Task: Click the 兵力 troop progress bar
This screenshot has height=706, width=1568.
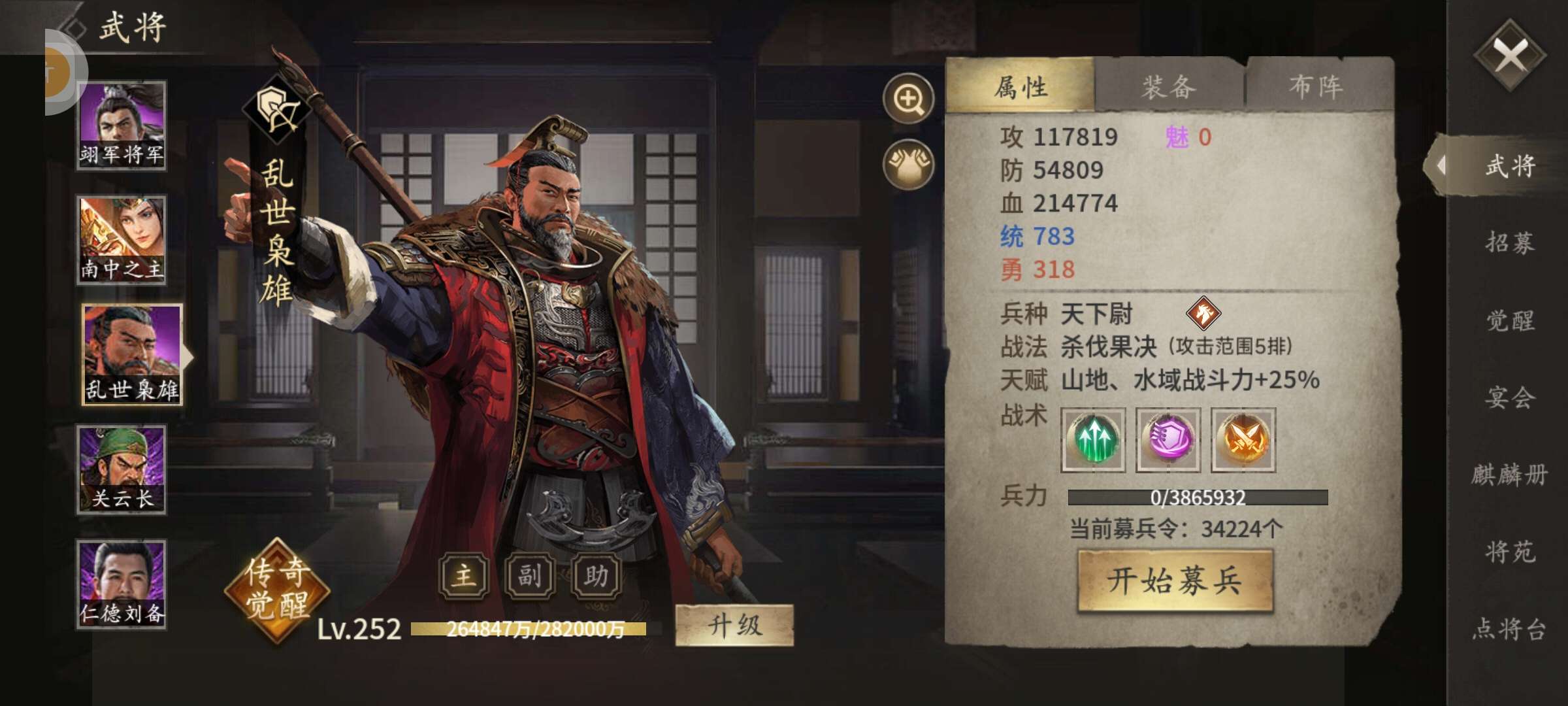Action: tap(1198, 497)
